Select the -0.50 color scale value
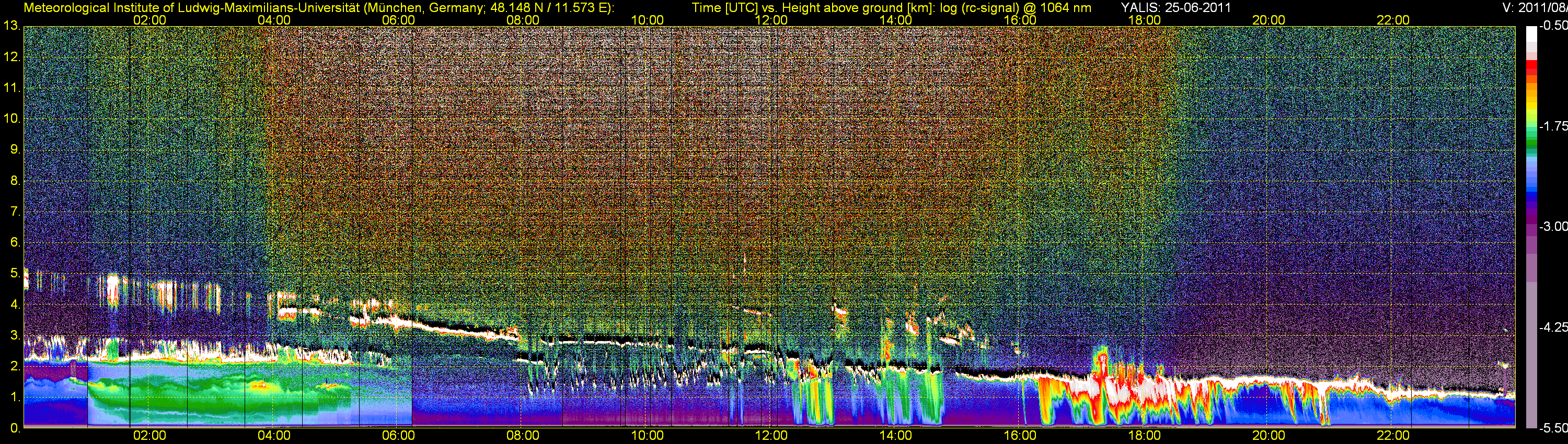The width and height of the screenshot is (1568, 444). point(1553,26)
